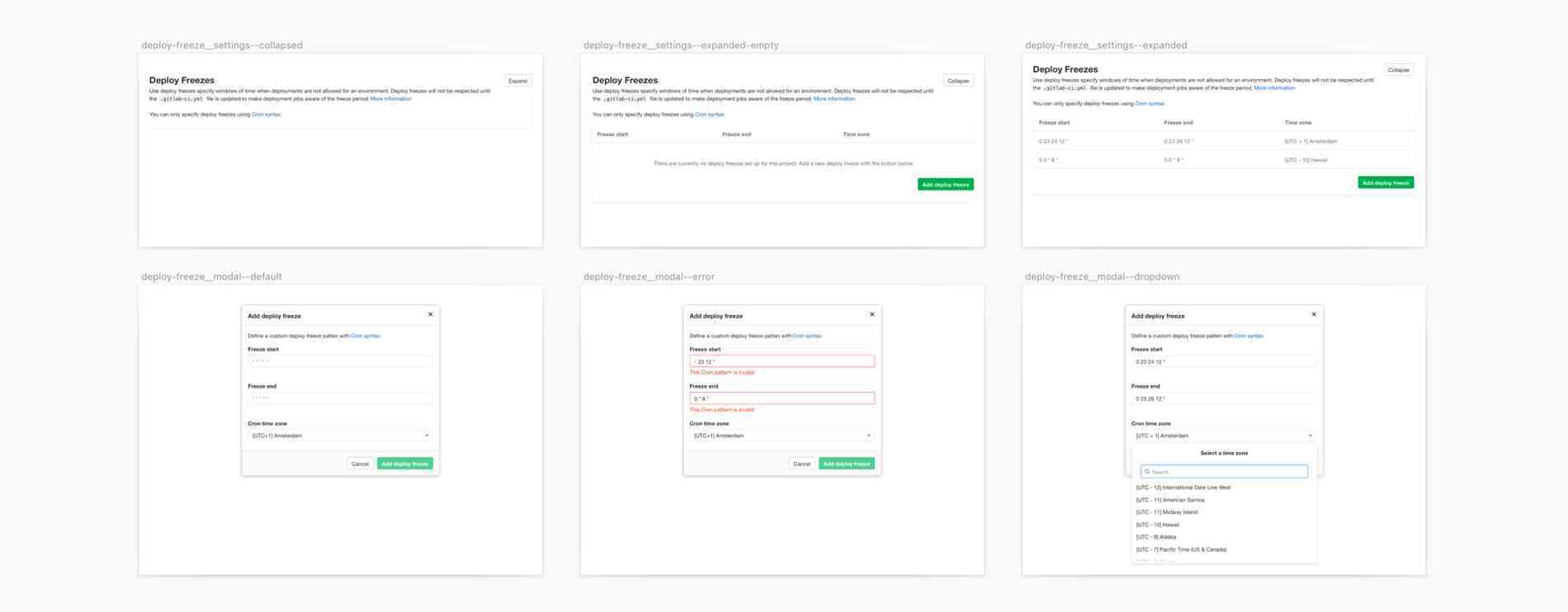Open Cron time zone dropdown in error modal
The height and width of the screenshot is (612, 1568).
pos(782,435)
